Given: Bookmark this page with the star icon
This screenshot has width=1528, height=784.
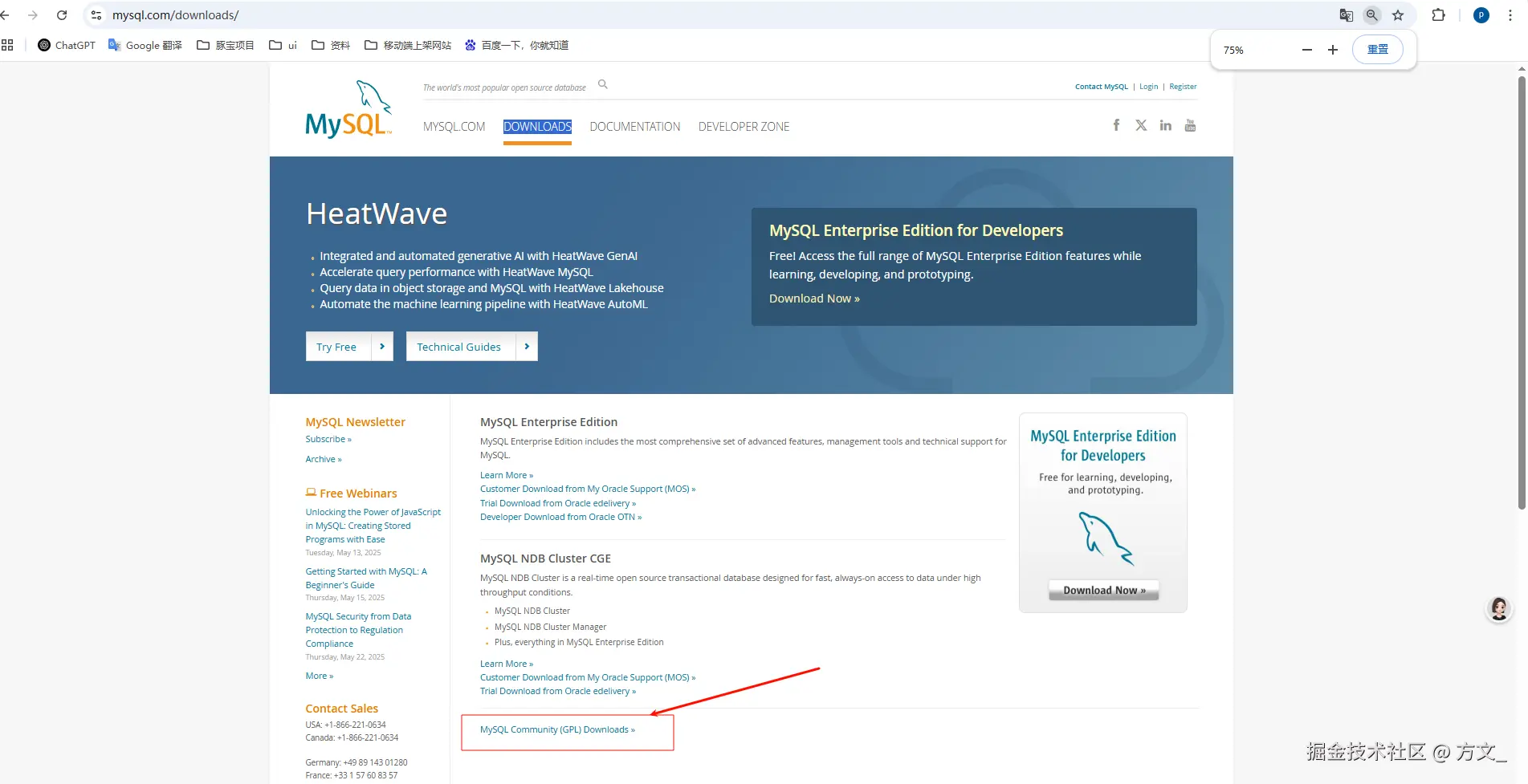Looking at the screenshot, I should (x=1398, y=15).
